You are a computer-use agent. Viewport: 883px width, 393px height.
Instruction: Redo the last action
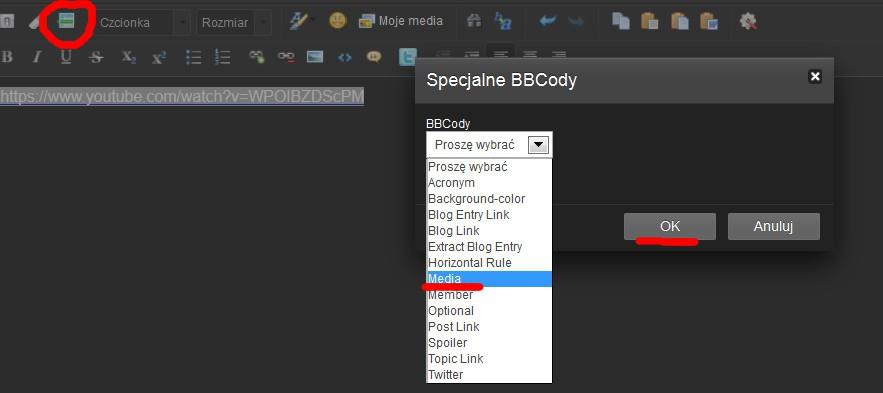(x=576, y=21)
